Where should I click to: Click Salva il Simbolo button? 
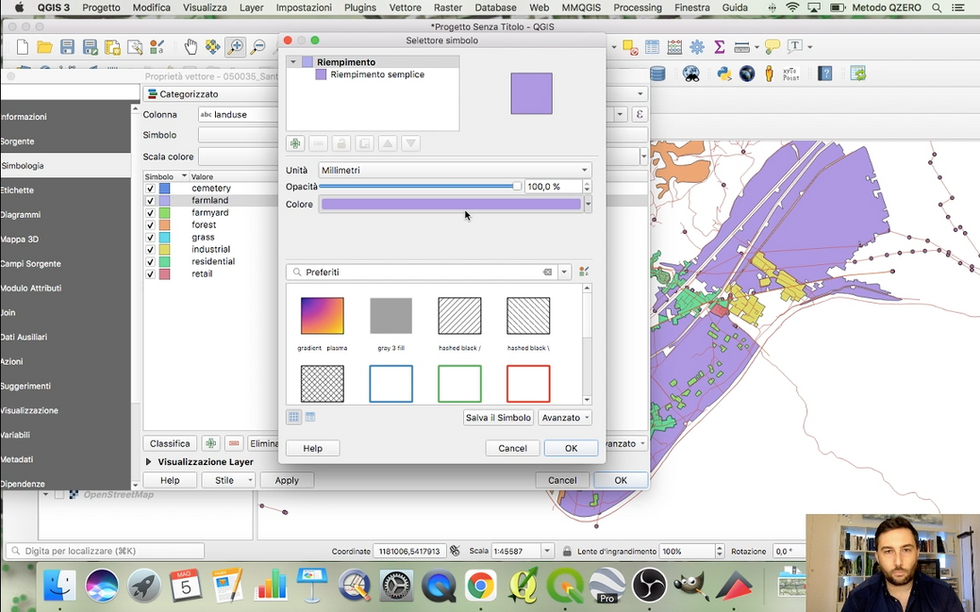click(498, 417)
